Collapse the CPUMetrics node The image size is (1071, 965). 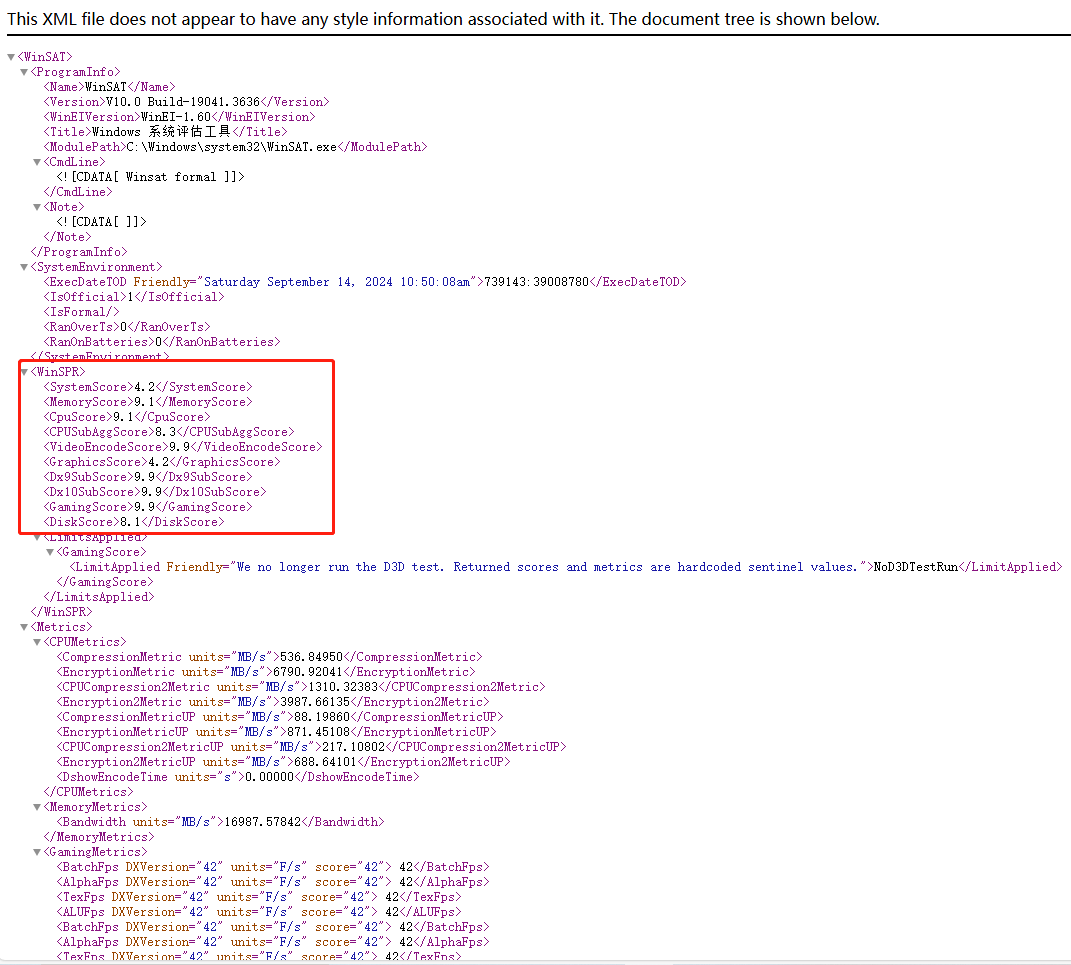click(37, 642)
